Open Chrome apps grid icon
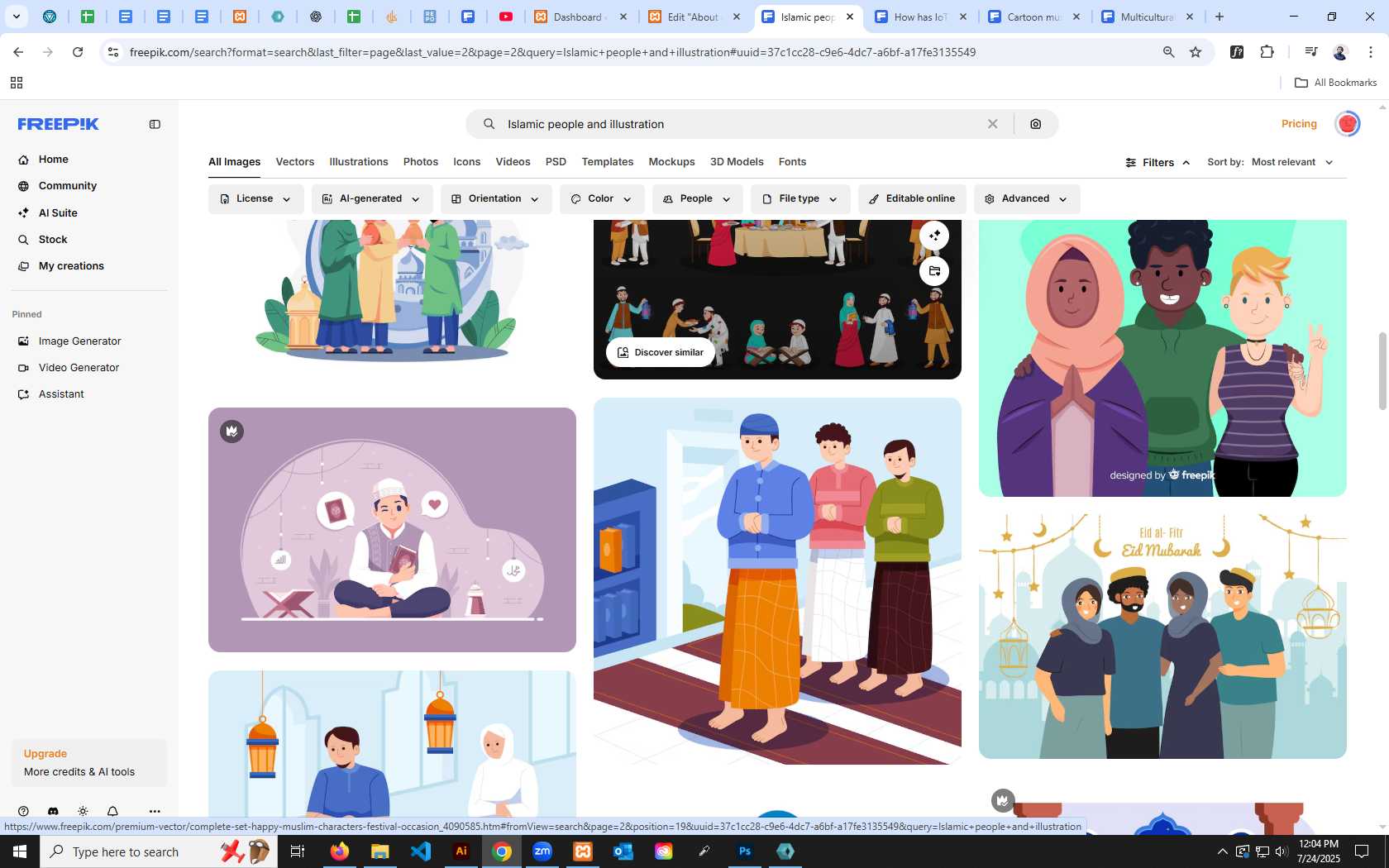This screenshot has height=868, width=1389. tap(17, 83)
